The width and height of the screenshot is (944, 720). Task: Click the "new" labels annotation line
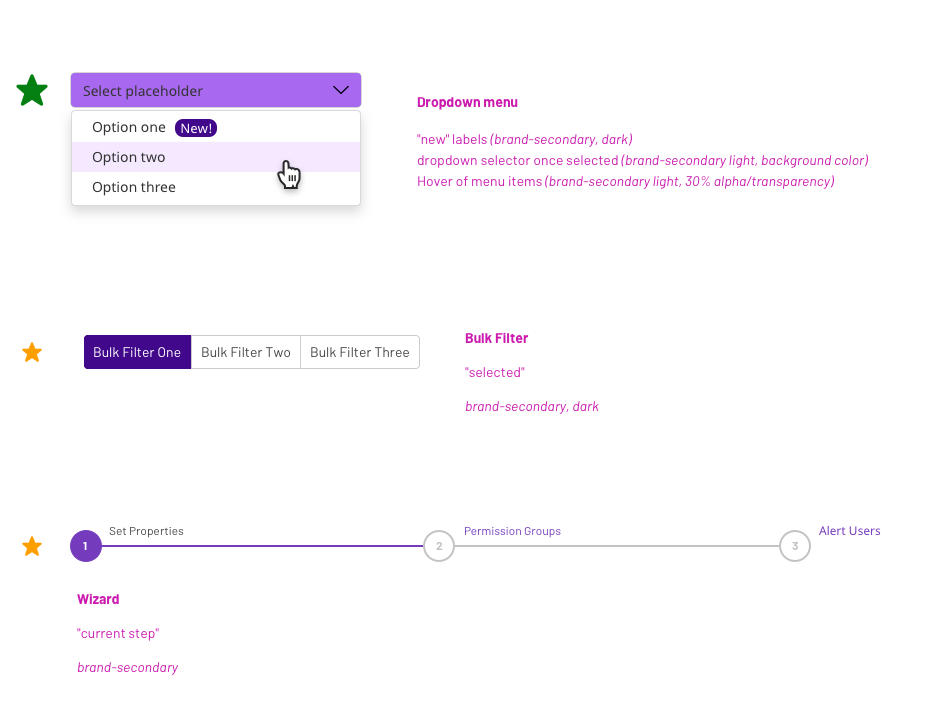point(525,140)
